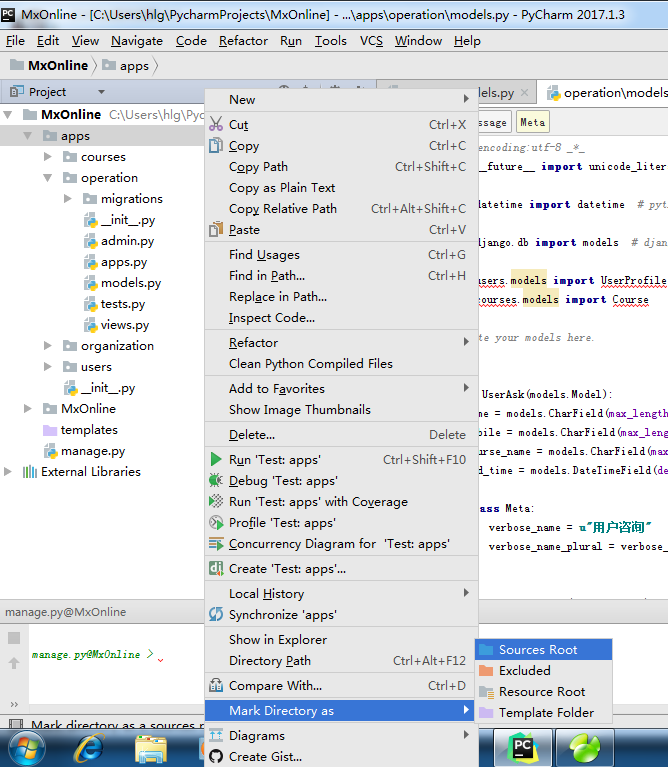Click the Concurrency Diagram icon
Image resolution: width=668 pixels, height=767 pixels.
click(216, 543)
